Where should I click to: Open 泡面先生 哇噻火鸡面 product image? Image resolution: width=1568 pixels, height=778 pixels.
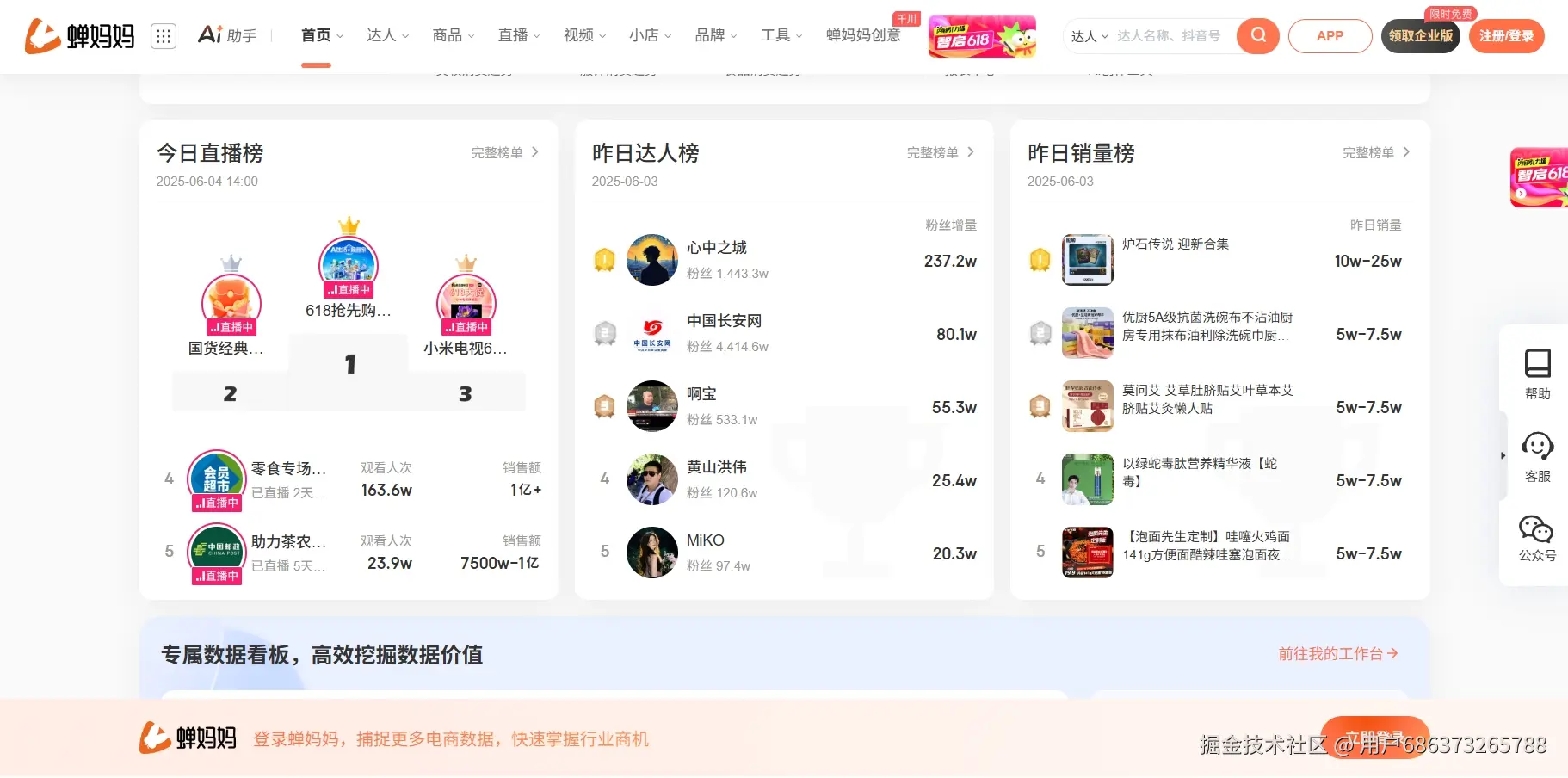tap(1088, 553)
